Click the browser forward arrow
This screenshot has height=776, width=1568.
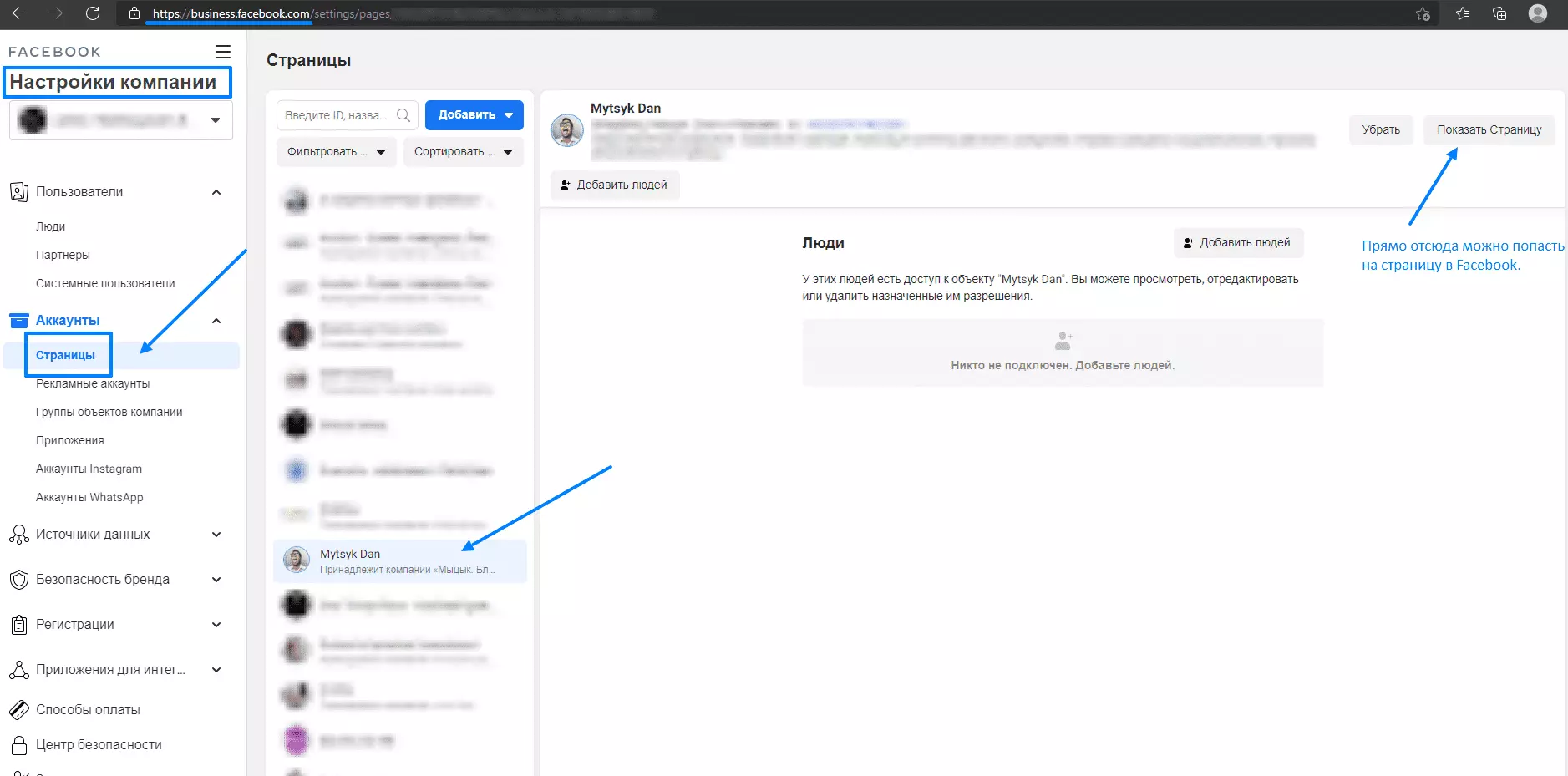point(56,13)
